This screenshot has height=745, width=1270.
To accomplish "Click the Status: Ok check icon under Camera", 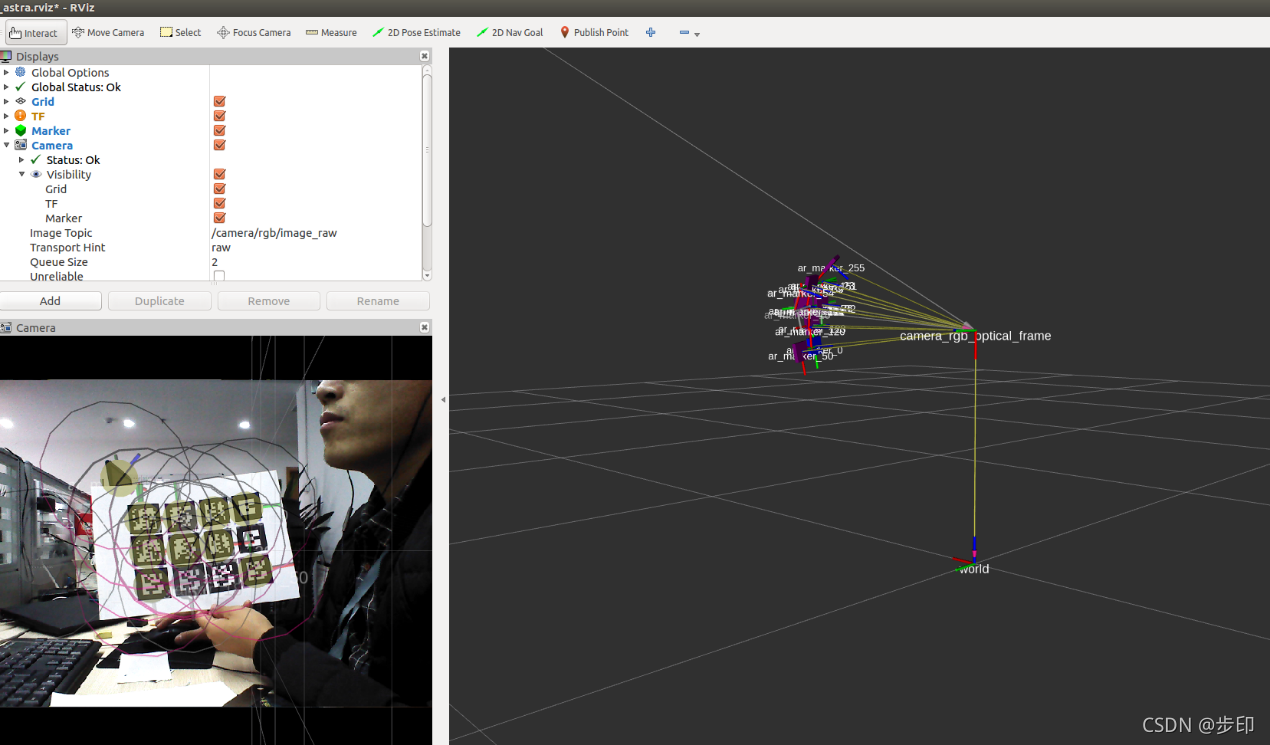I will point(35,160).
